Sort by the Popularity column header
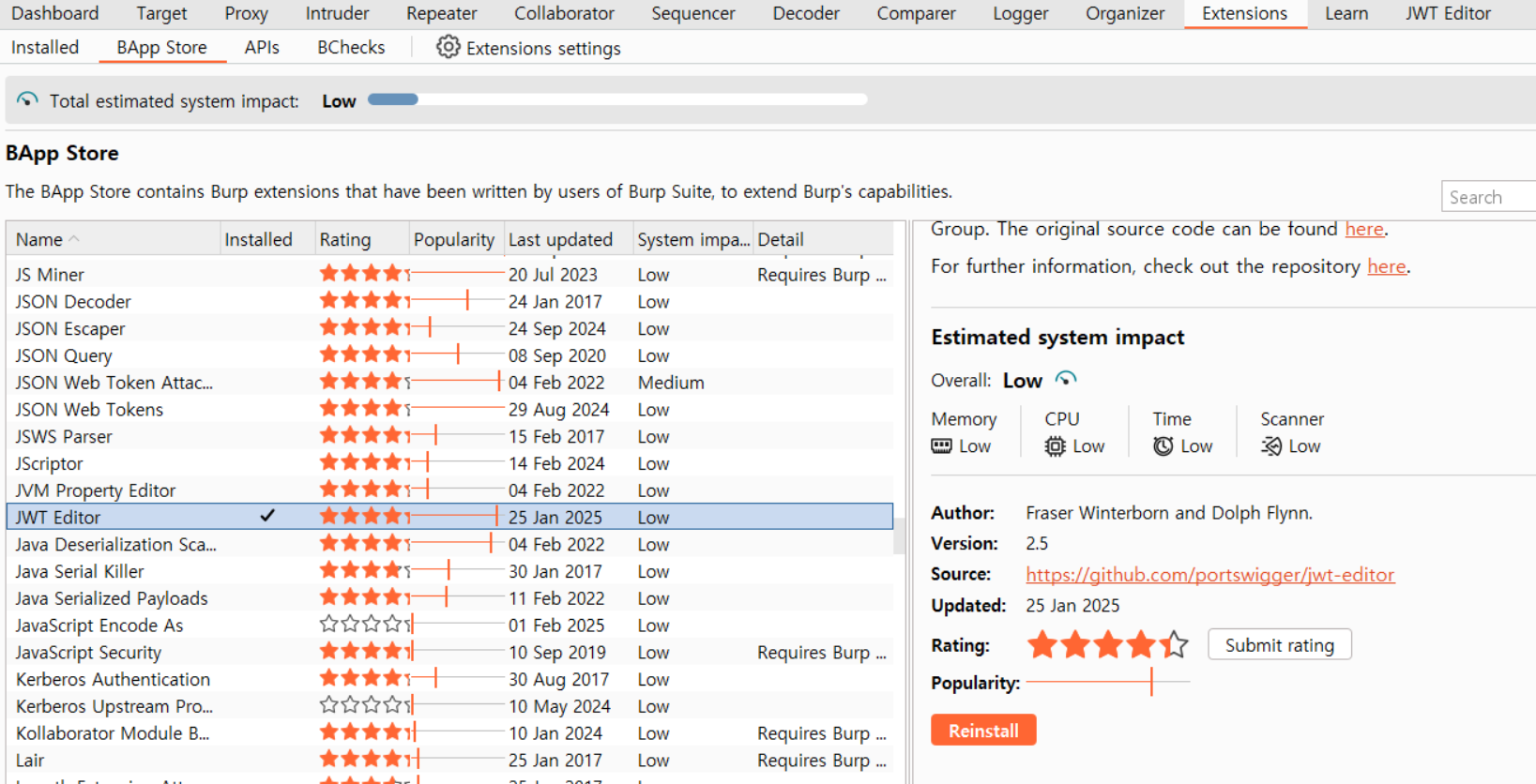The image size is (1536, 784). [x=456, y=239]
